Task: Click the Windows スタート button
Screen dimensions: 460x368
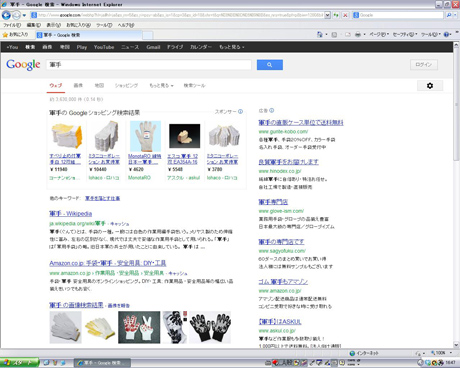Action: (19, 363)
